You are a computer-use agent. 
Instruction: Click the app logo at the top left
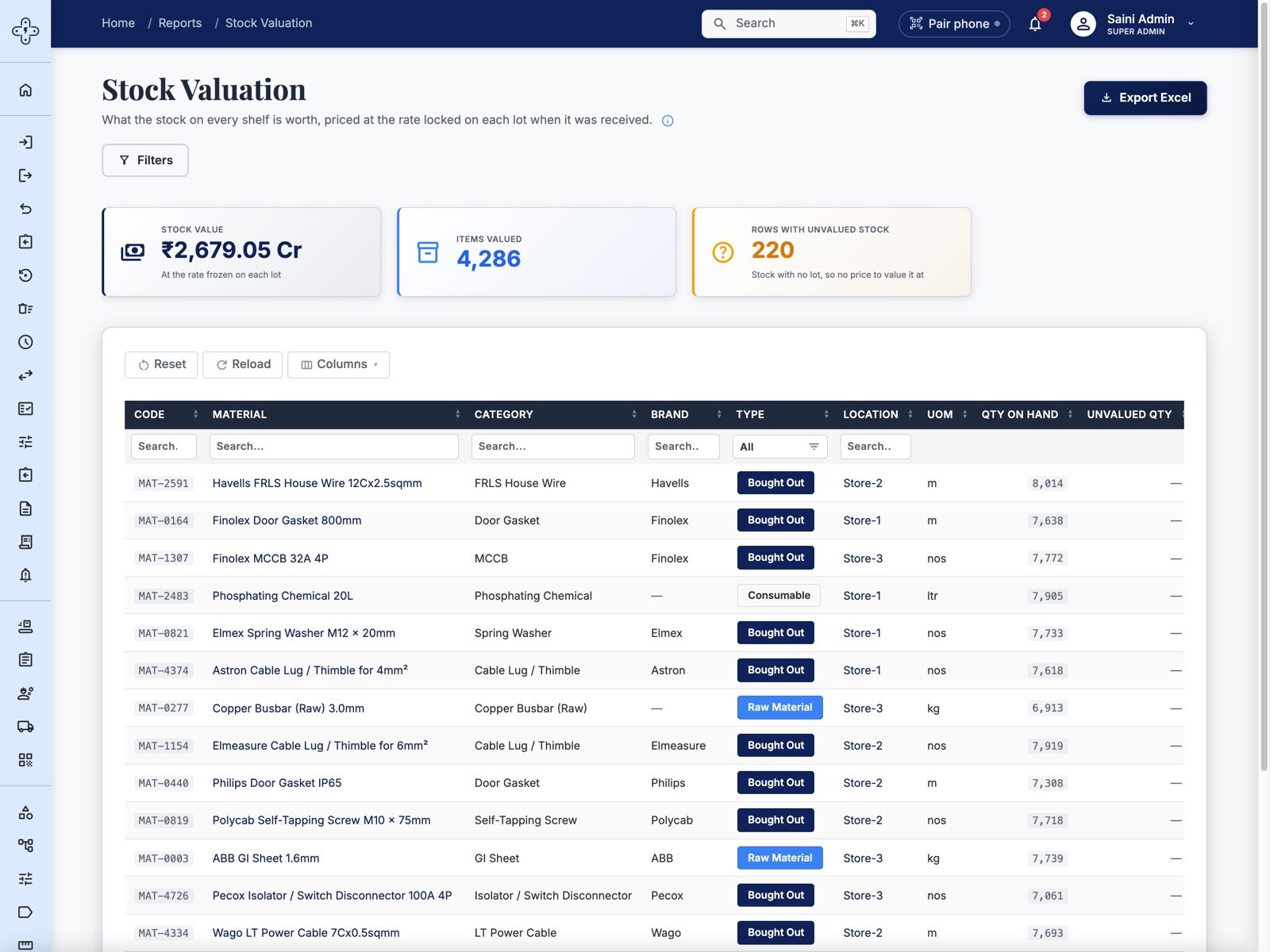coord(25,31)
